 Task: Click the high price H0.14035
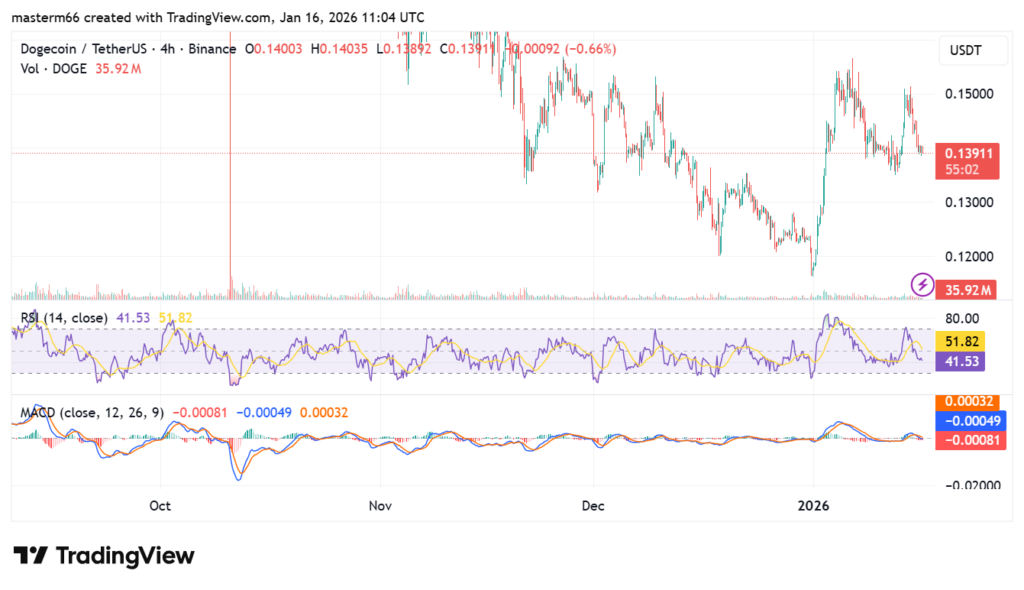click(339, 49)
